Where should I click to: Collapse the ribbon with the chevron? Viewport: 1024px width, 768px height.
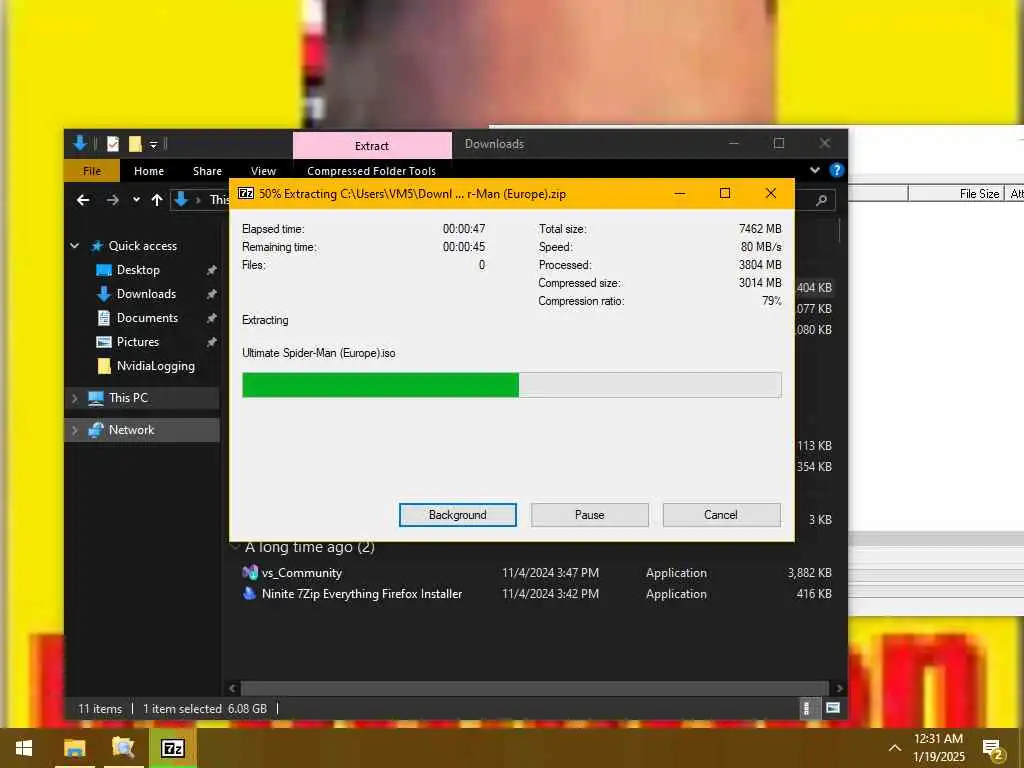814,170
